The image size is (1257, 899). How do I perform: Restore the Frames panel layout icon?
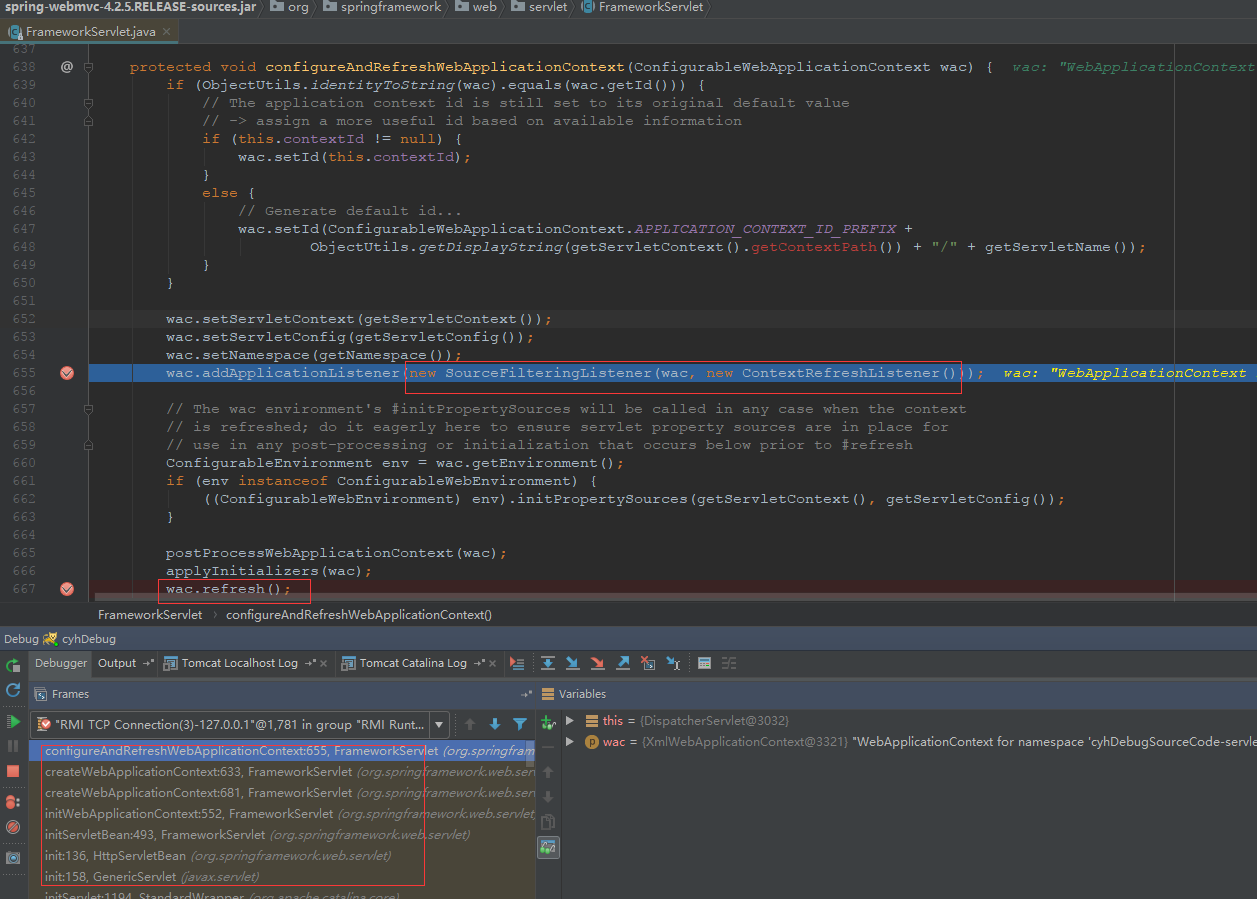pos(527,694)
